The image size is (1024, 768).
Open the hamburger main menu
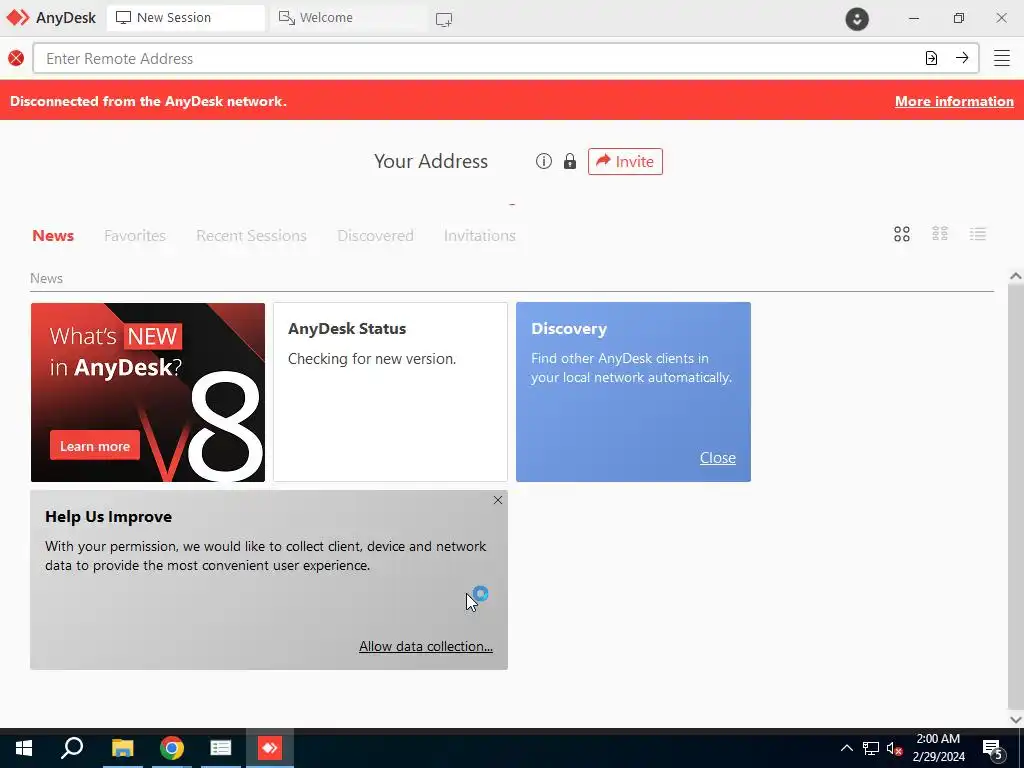point(1002,58)
